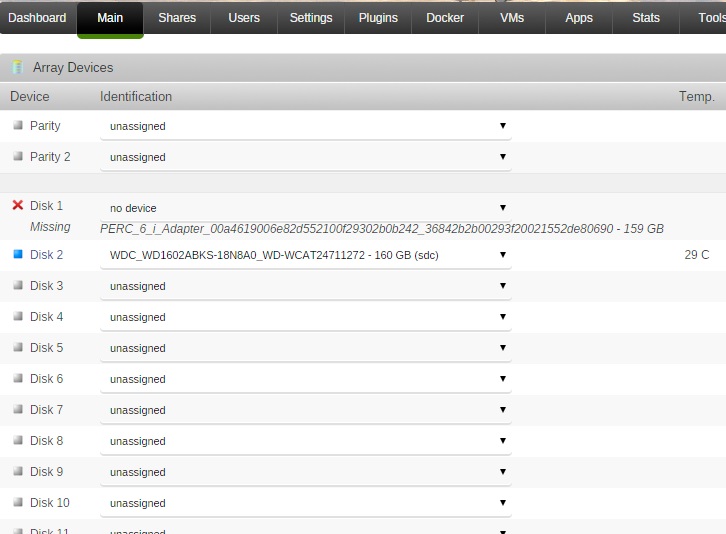This screenshot has height=534, width=726.
Task: Open the Disk 5 unassigned dropdown
Action: click(306, 348)
